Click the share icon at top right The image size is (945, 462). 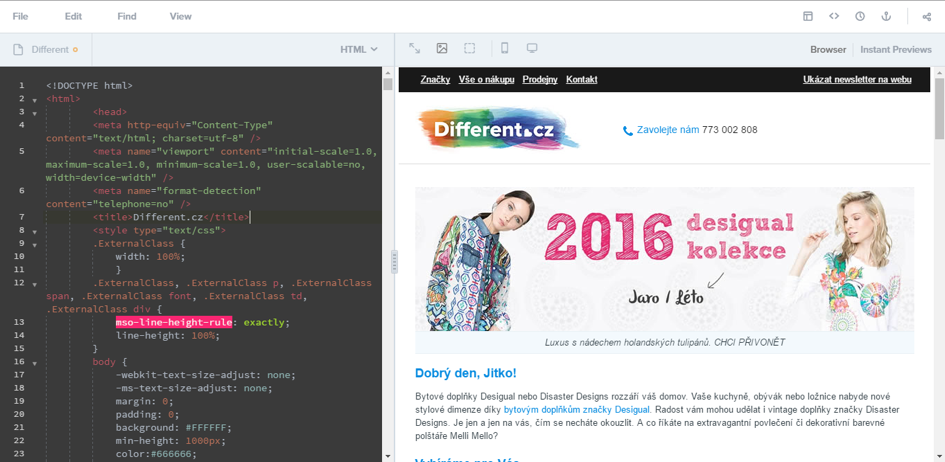pyautogui.click(x=927, y=16)
